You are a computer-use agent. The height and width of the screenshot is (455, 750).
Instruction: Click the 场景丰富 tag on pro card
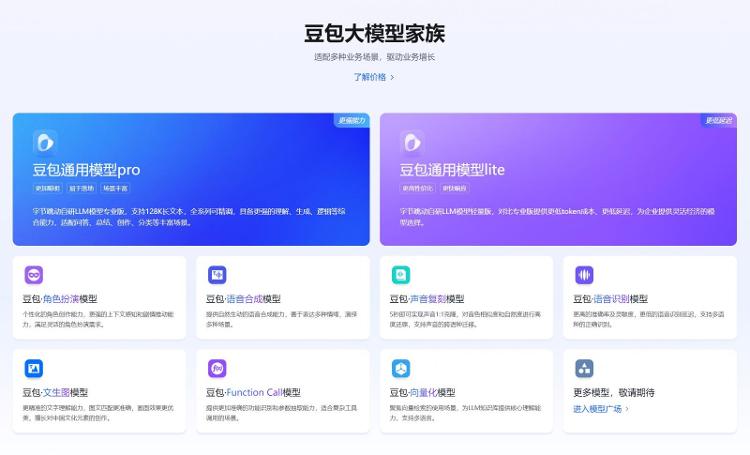click(115, 189)
